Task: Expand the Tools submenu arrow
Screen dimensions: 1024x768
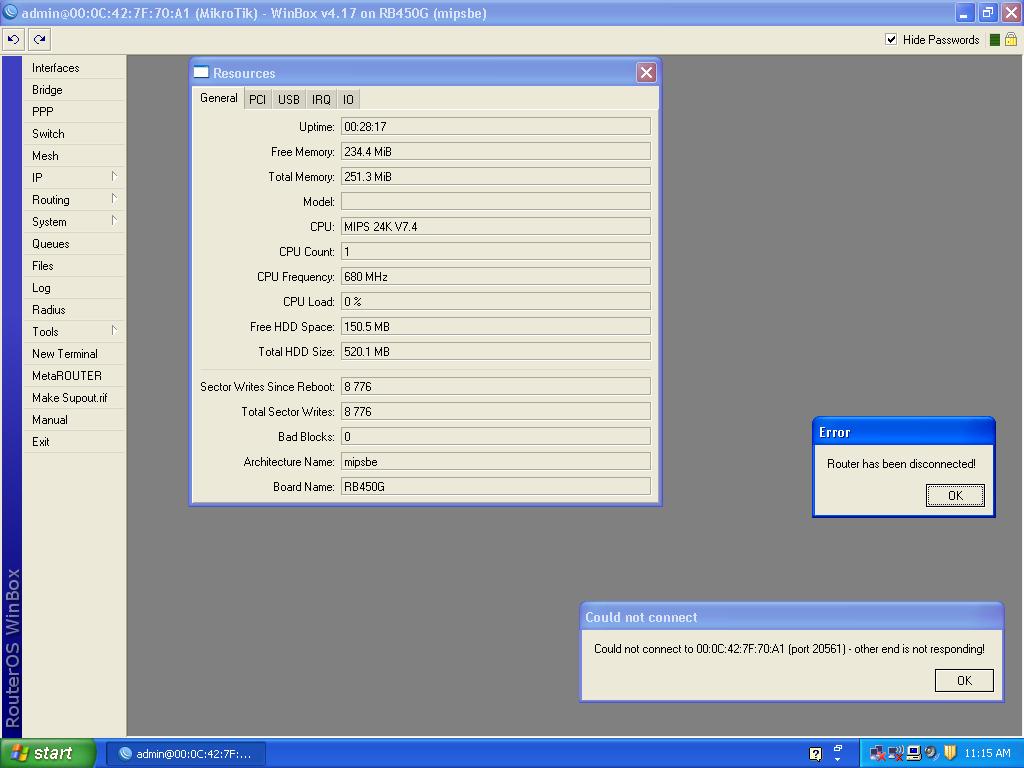Action: (x=114, y=330)
